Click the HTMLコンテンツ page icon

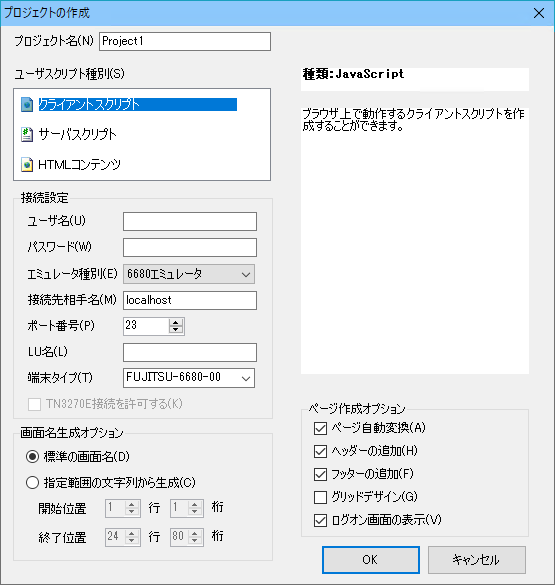(x=27, y=164)
